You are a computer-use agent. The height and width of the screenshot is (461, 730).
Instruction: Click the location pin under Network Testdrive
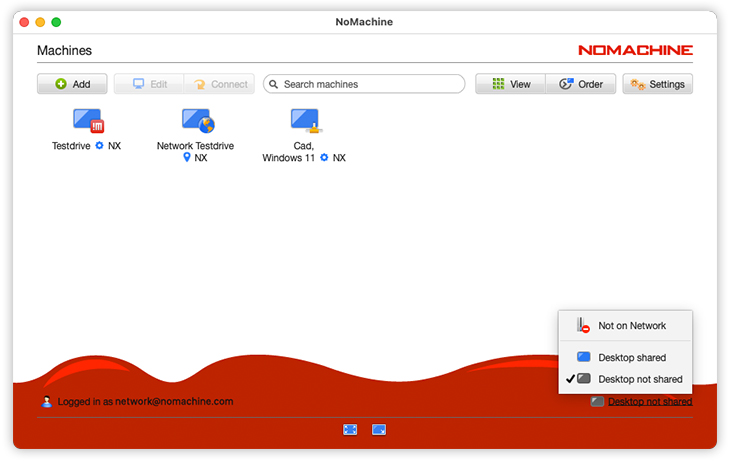coord(186,158)
